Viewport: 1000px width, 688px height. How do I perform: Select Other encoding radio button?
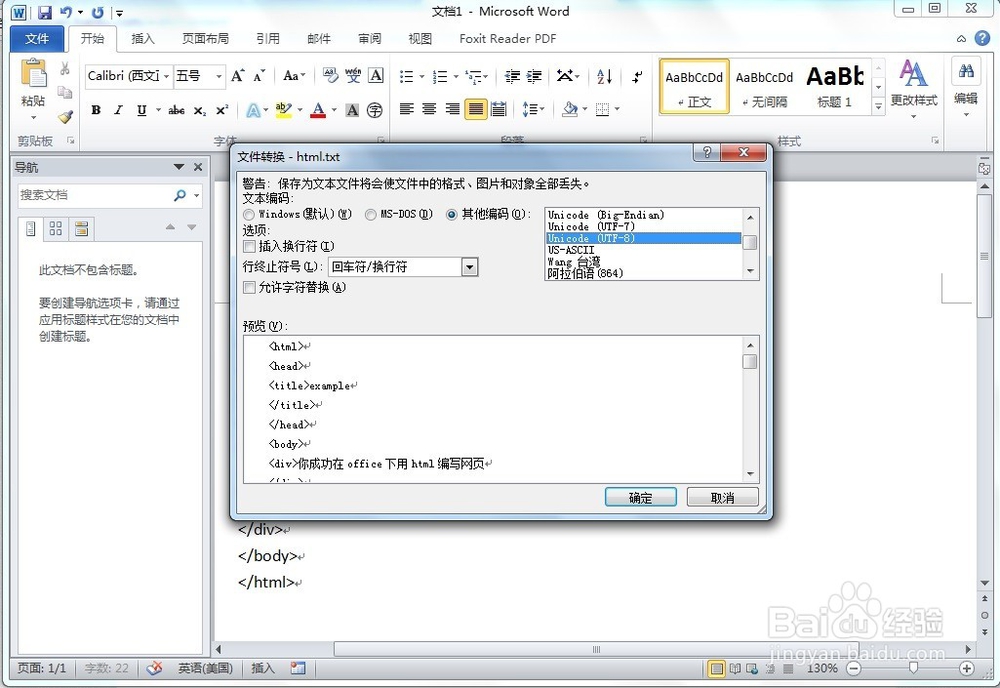452,215
